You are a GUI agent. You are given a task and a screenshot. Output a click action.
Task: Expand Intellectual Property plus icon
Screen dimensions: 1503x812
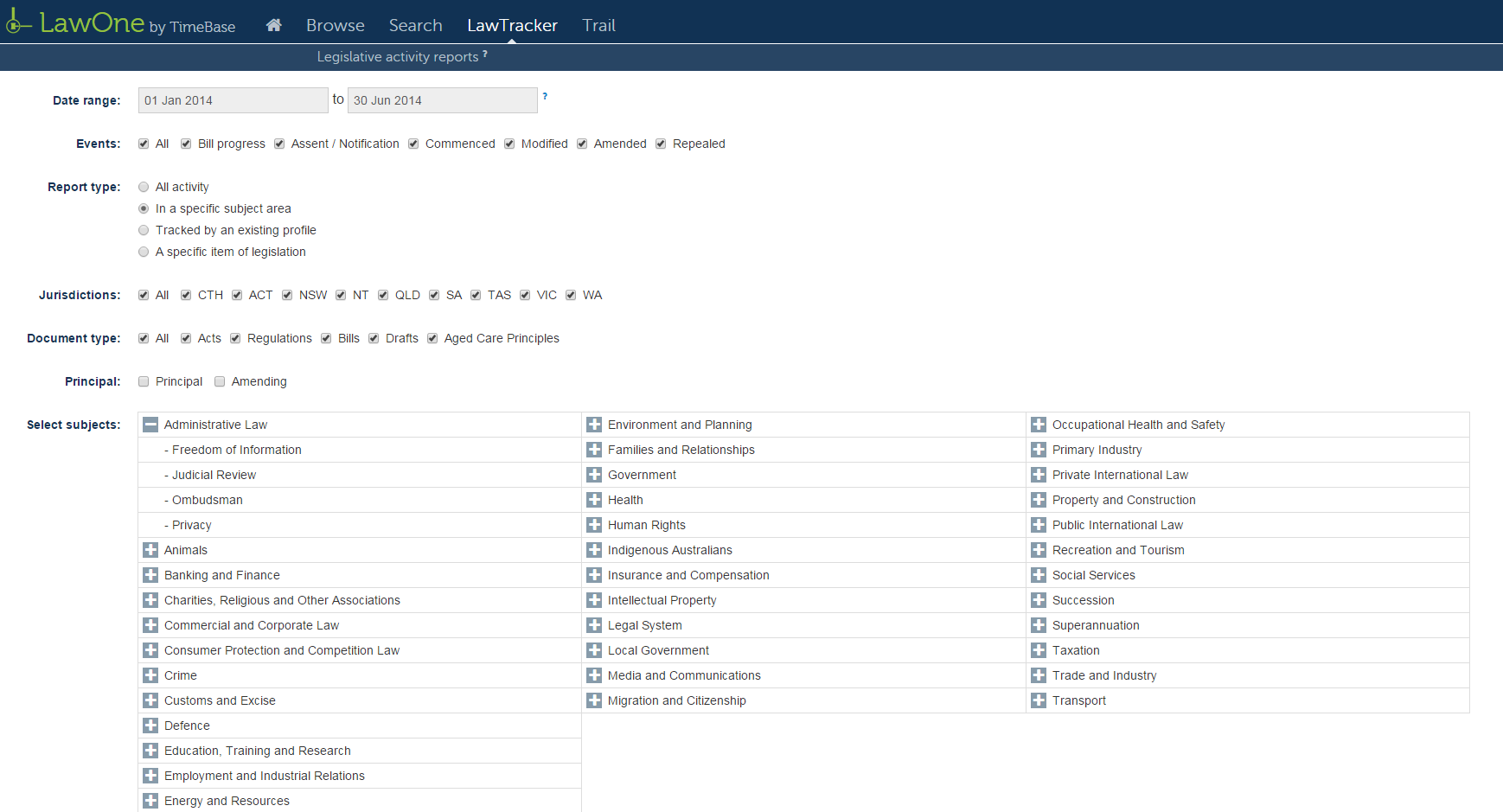pos(594,600)
